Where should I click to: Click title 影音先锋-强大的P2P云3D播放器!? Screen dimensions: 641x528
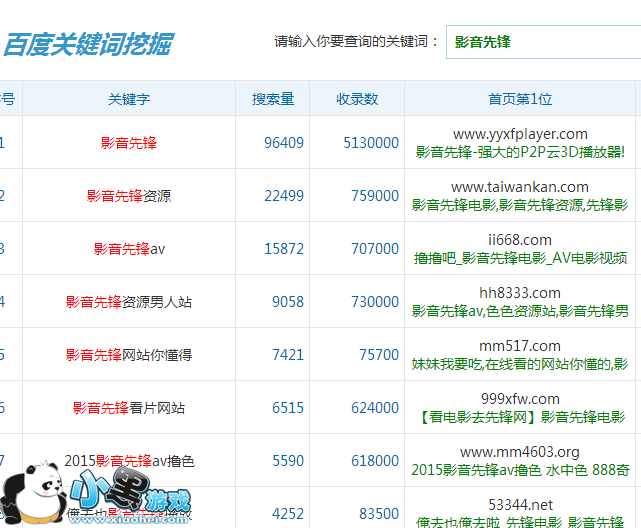point(520,152)
